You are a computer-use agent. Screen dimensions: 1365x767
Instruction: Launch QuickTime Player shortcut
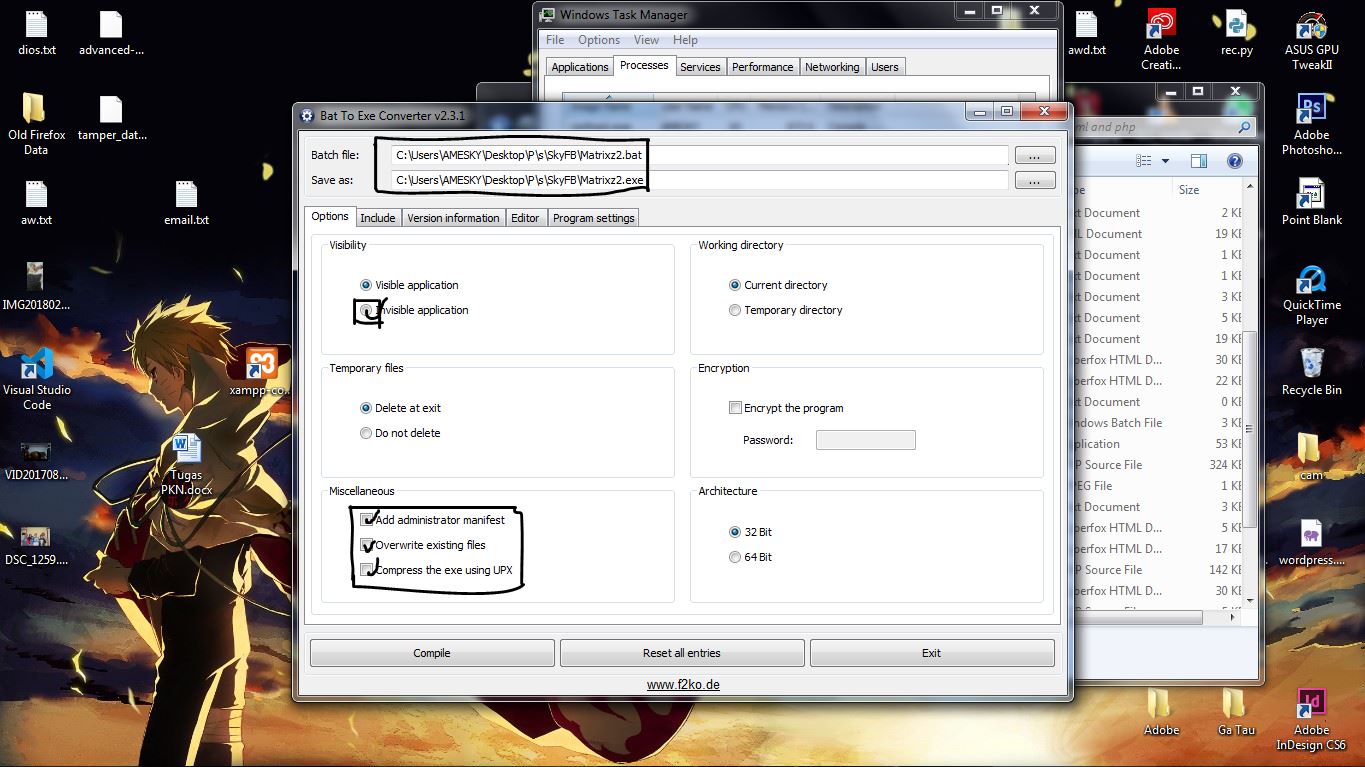[1311, 295]
